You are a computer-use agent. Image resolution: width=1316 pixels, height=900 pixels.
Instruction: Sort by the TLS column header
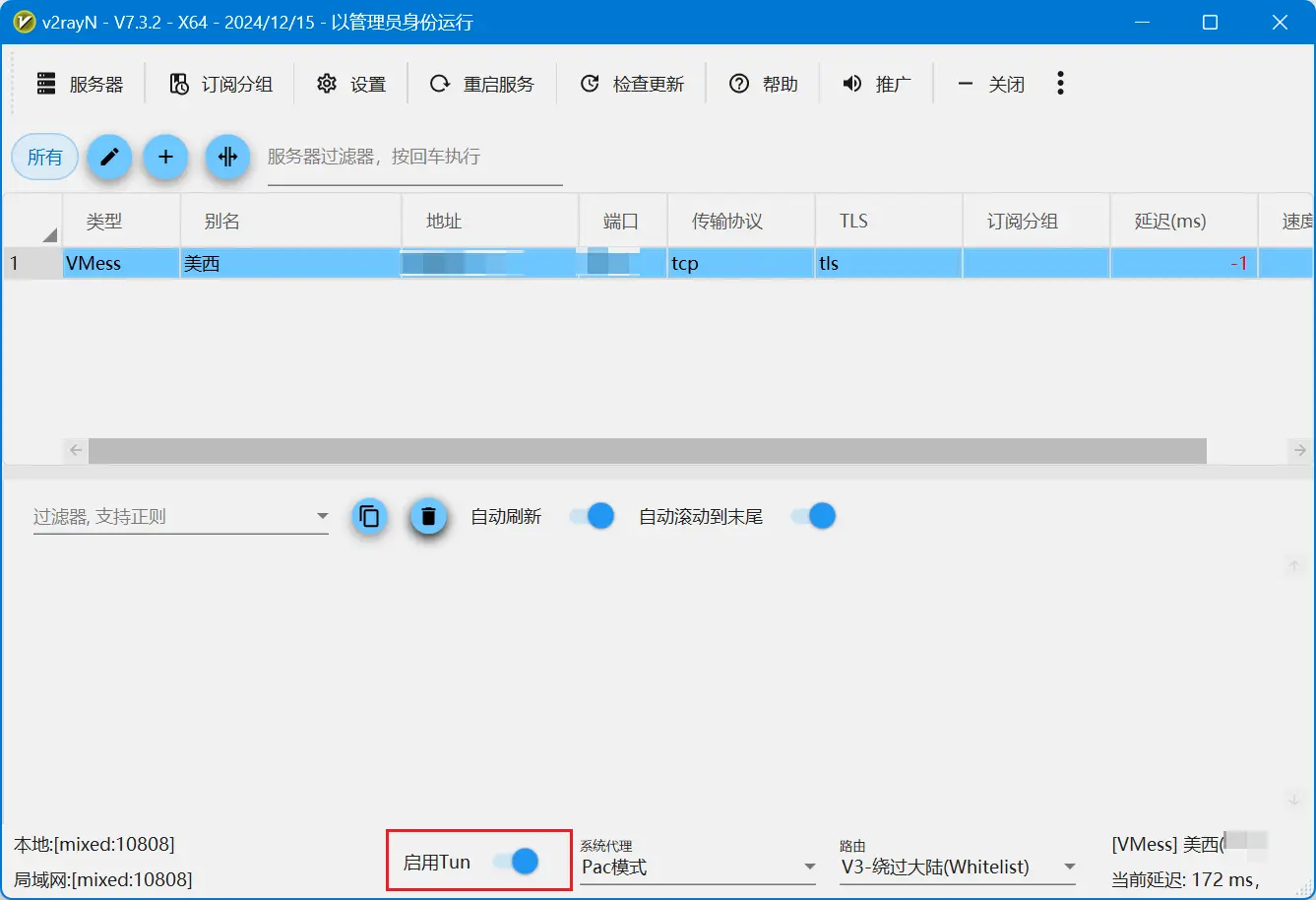(889, 222)
